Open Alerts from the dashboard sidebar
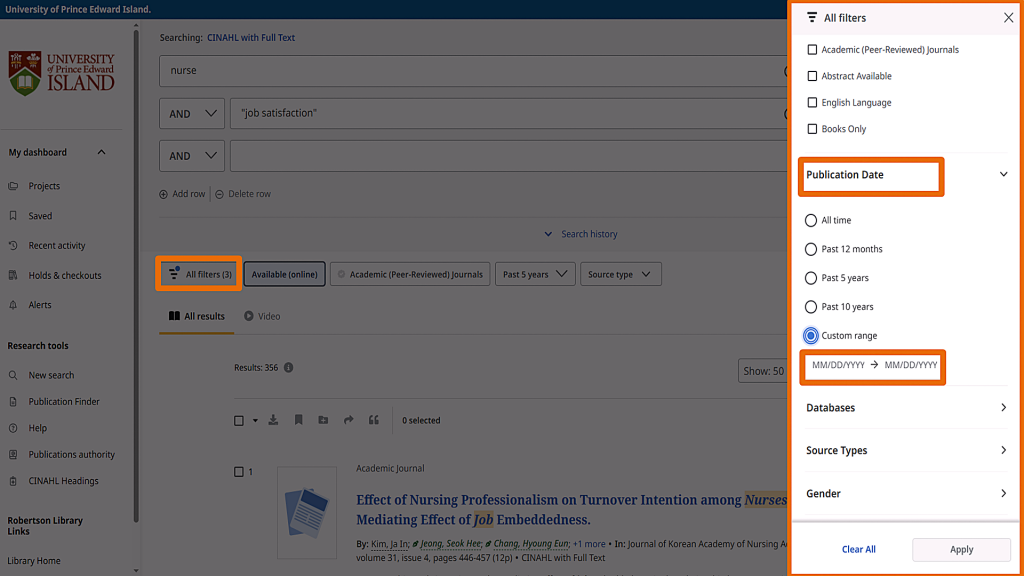Image resolution: width=1024 pixels, height=576 pixels. coord(39,305)
